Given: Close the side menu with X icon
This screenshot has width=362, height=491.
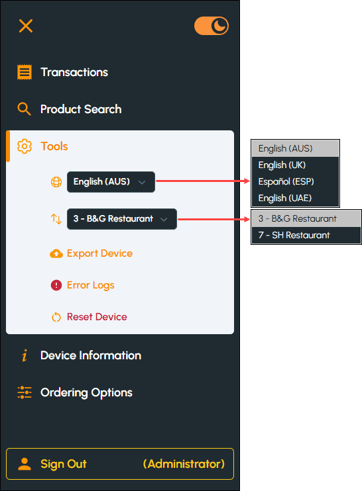Looking at the screenshot, I should (x=26, y=26).
